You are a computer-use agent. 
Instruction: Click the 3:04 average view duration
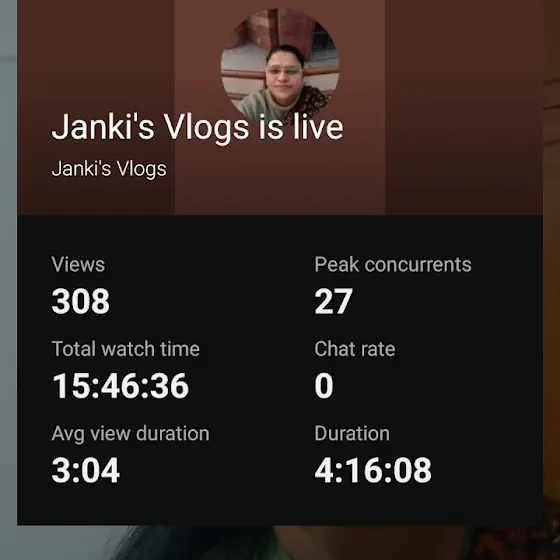coord(86,470)
